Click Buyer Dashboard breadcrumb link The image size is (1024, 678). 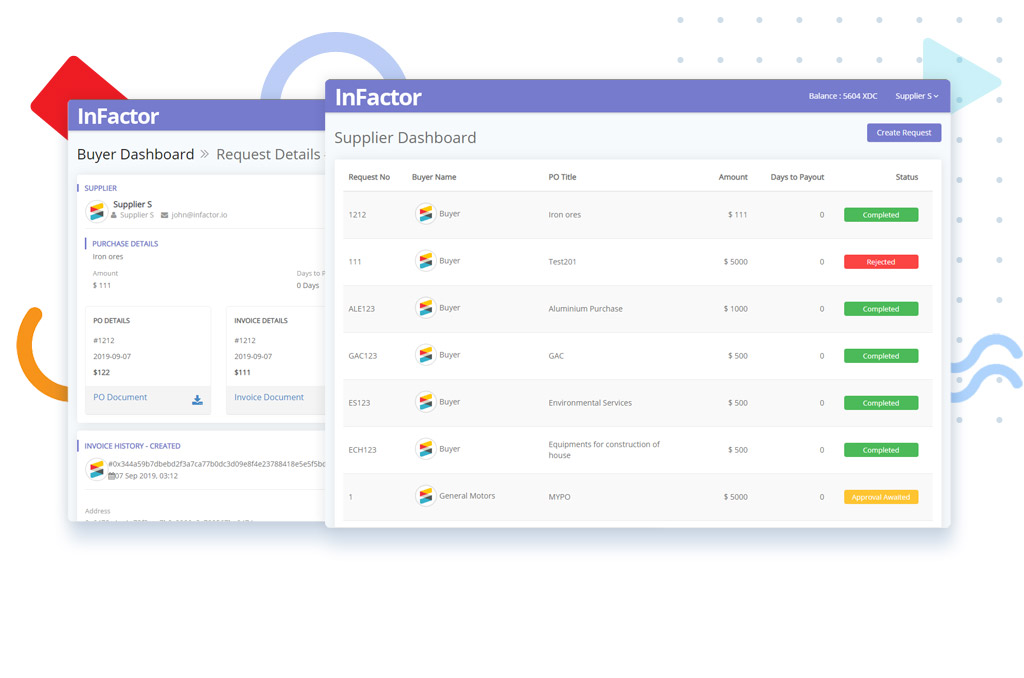[x=136, y=154]
